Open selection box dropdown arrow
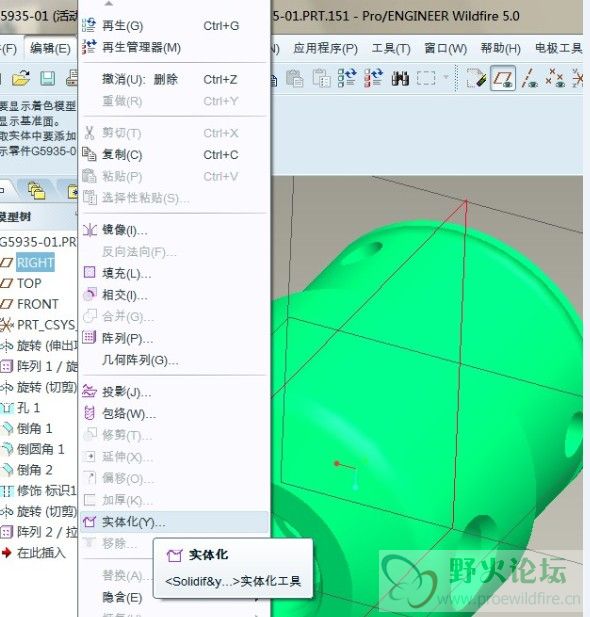 pos(446,77)
